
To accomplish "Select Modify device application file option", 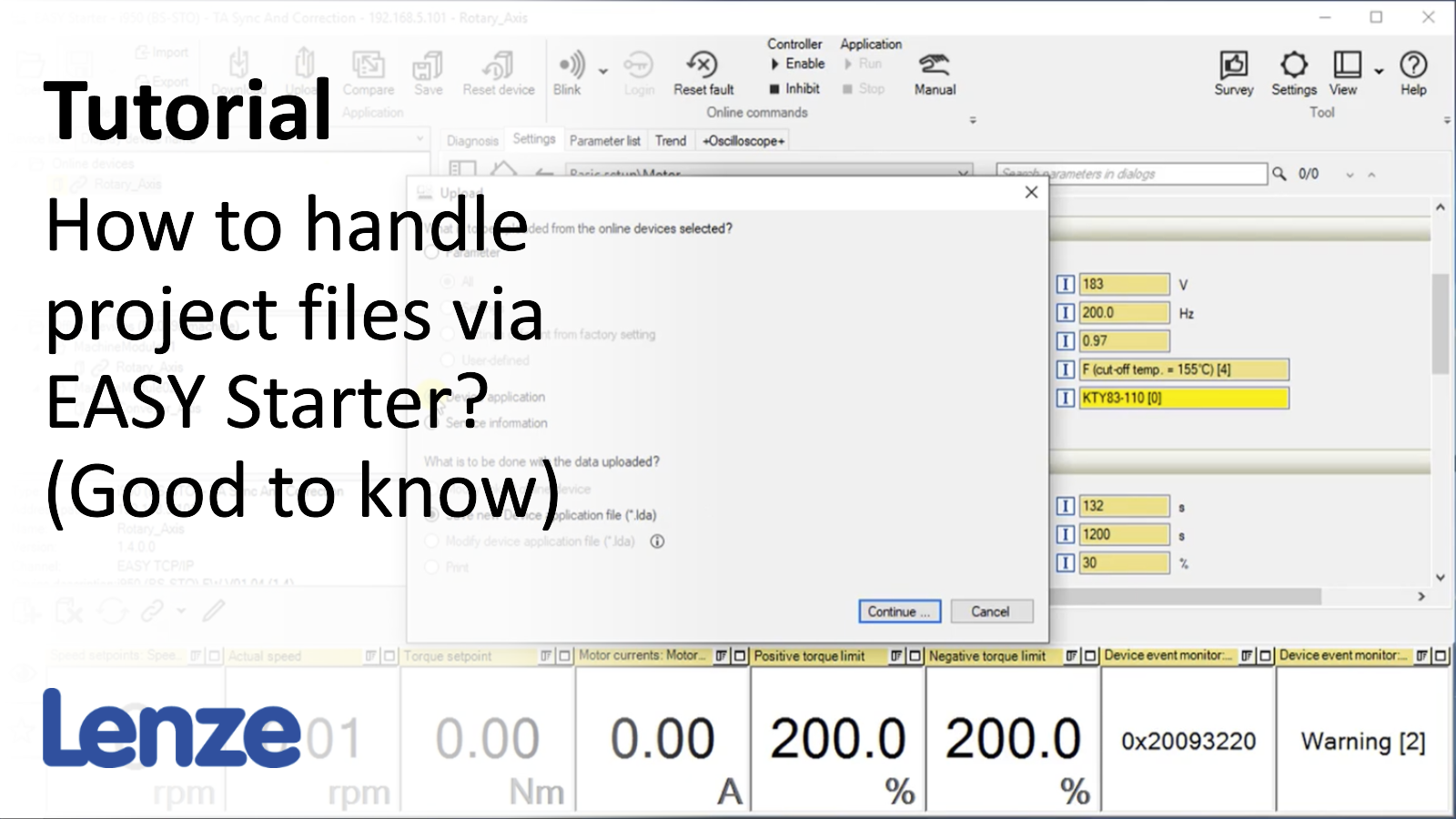I will pyautogui.click(x=432, y=541).
